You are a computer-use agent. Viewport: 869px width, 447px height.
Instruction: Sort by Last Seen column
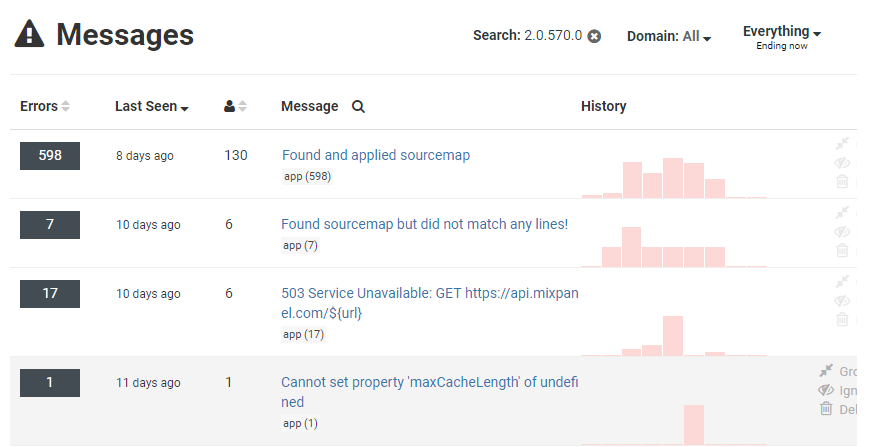151,106
